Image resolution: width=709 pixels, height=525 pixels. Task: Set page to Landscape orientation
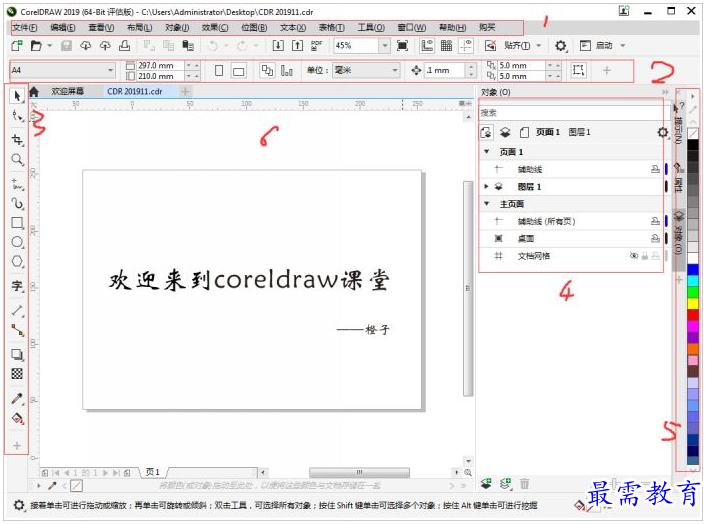tap(238, 71)
